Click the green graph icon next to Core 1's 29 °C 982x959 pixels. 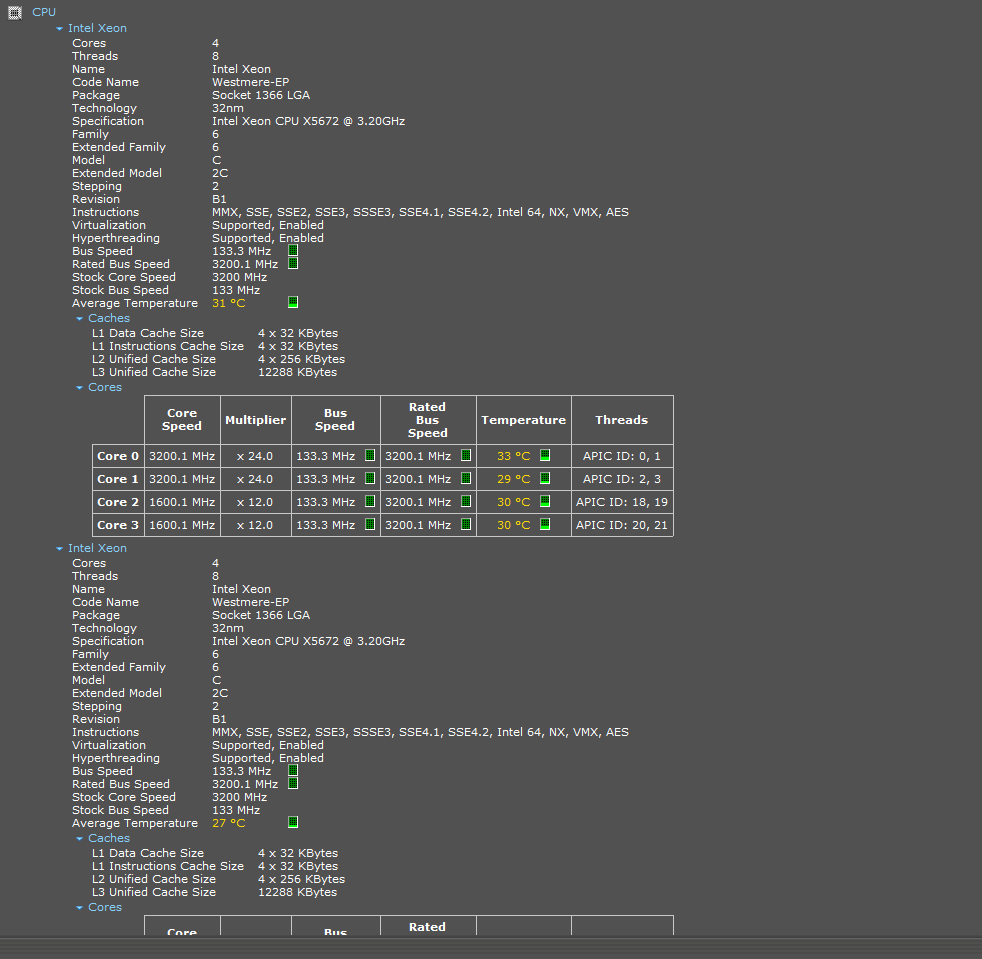click(x=545, y=479)
